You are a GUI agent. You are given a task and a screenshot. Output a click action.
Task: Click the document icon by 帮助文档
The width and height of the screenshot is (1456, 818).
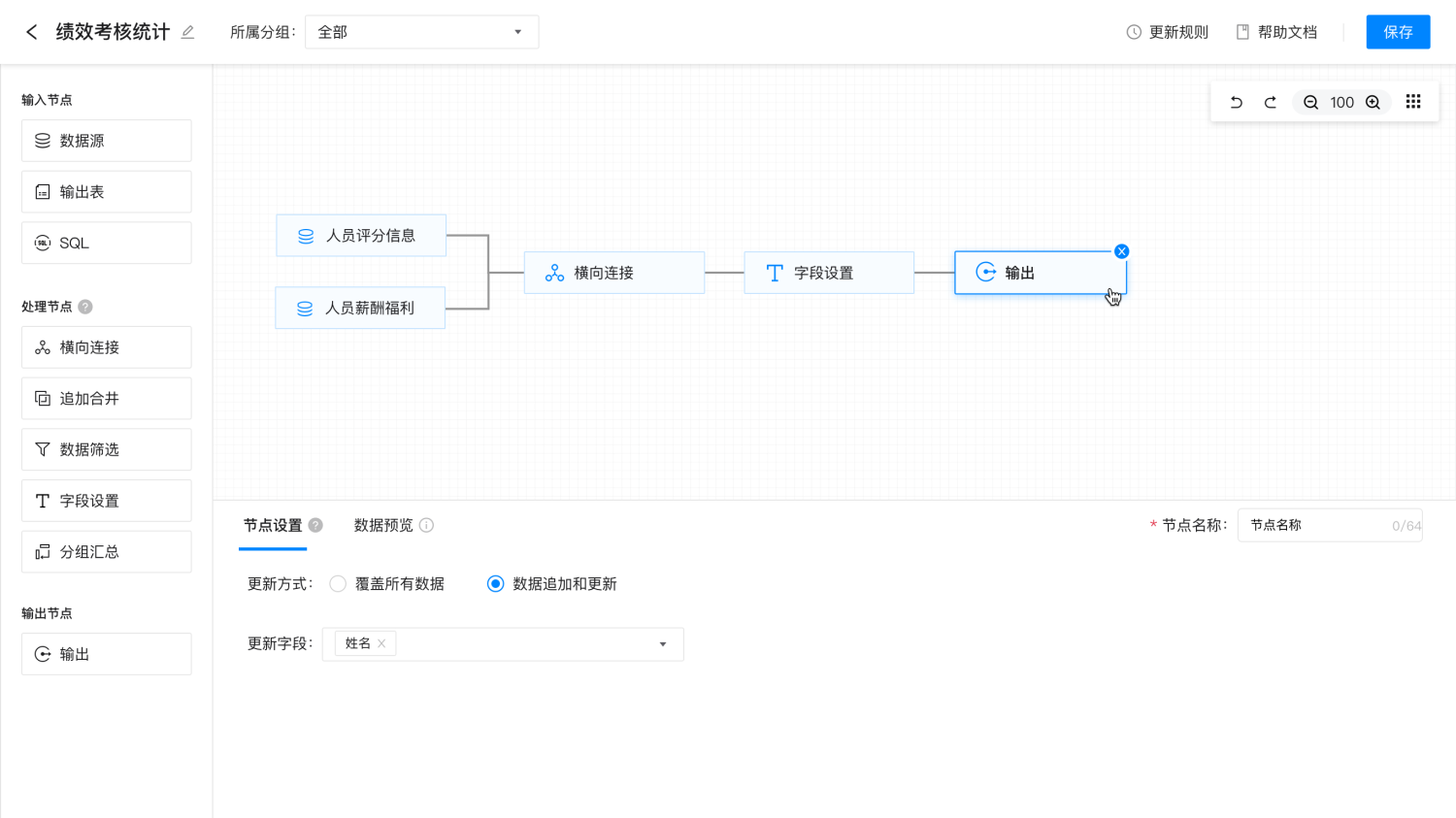click(x=1242, y=32)
